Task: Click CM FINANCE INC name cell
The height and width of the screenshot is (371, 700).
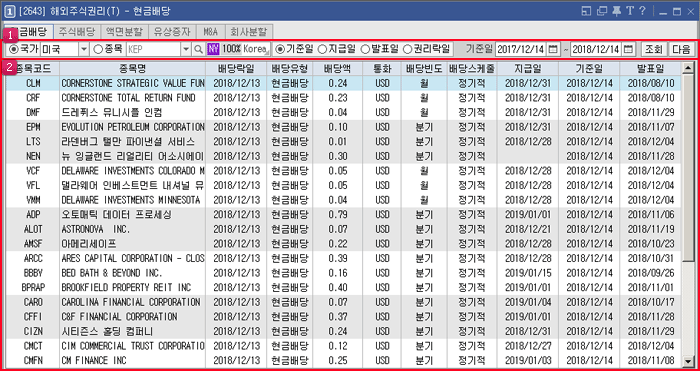Action: pos(133,360)
